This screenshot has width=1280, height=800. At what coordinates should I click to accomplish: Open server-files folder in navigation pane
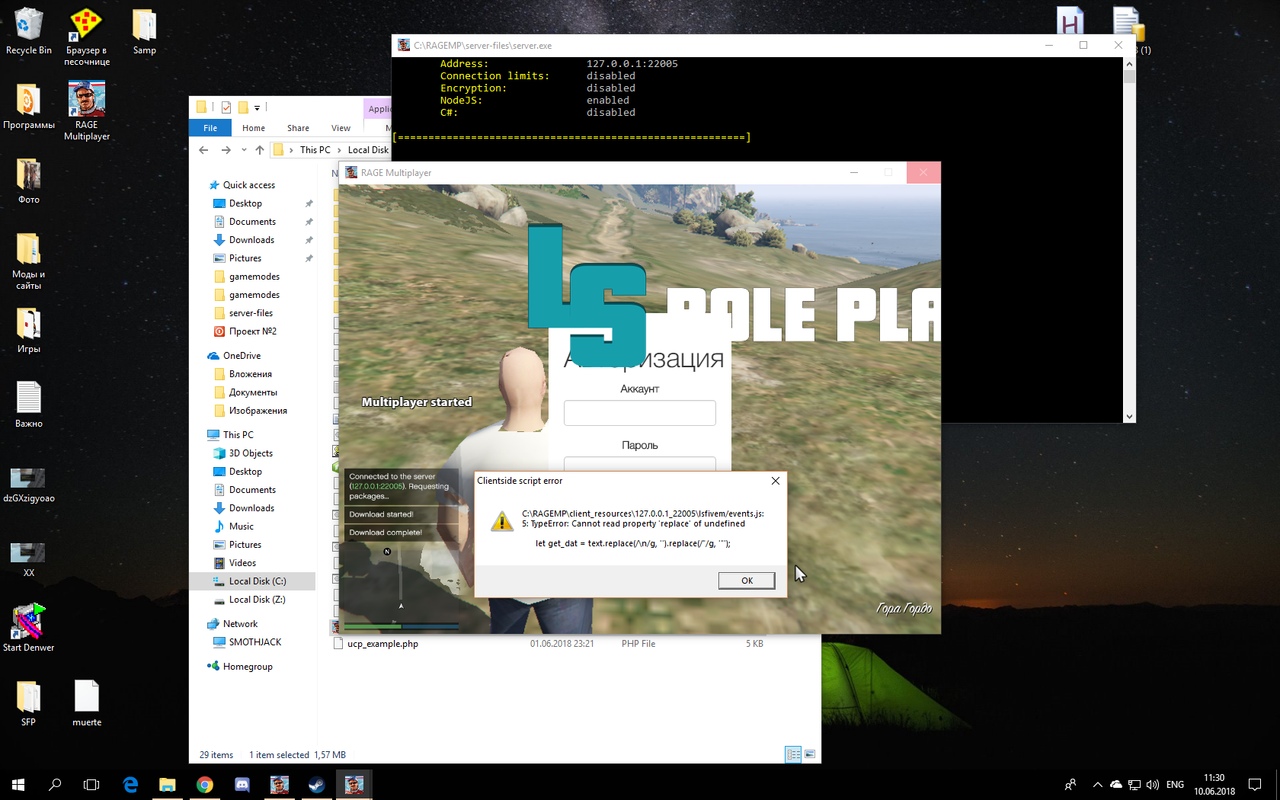pyautogui.click(x=250, y=313)
